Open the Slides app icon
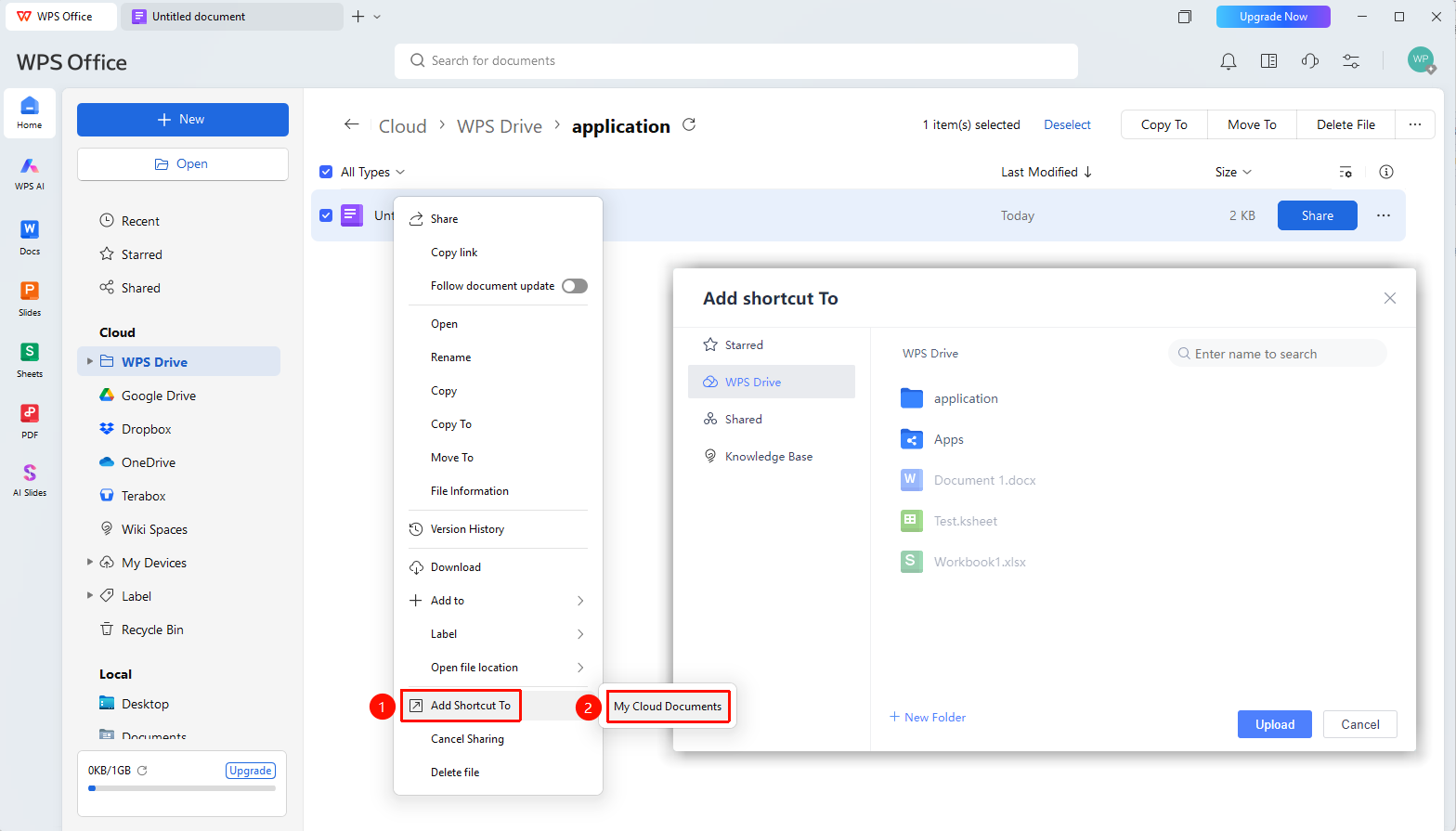Image resolution: width=1456 pixels, height=831 pixels. 30,299
